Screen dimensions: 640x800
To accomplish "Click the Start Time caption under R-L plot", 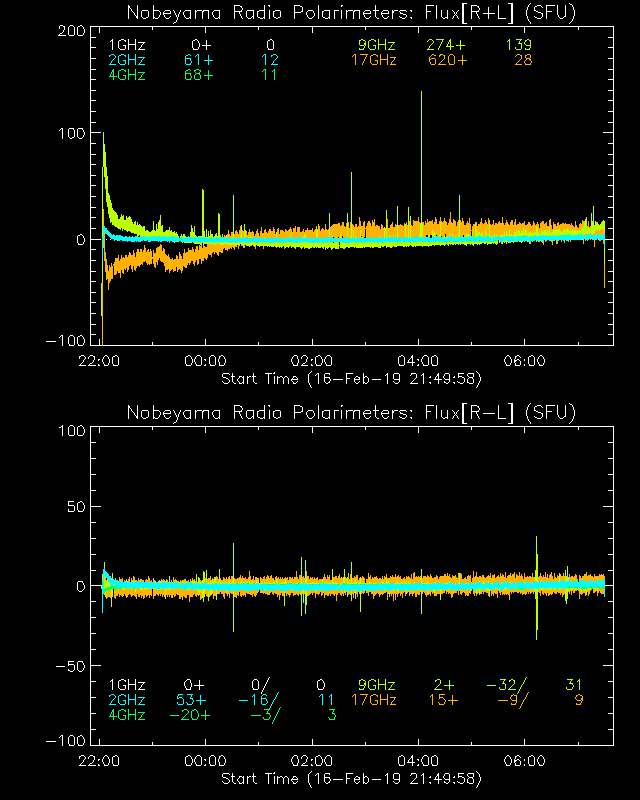I will click(351, 779).
